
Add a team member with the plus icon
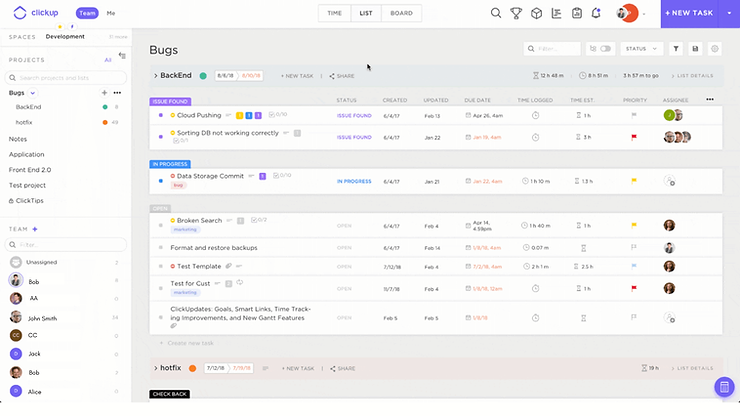[x=35, y=229]
